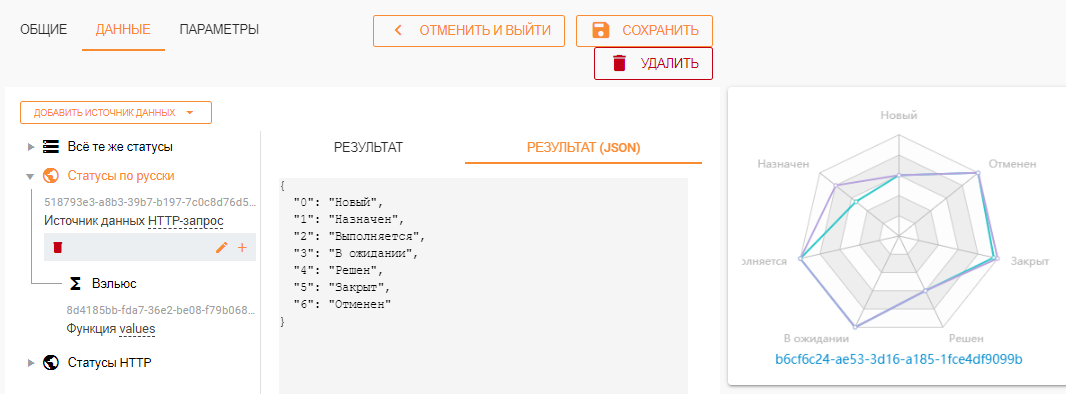Click the Отменен axis label on radar chart

[x=1012, y=164]
